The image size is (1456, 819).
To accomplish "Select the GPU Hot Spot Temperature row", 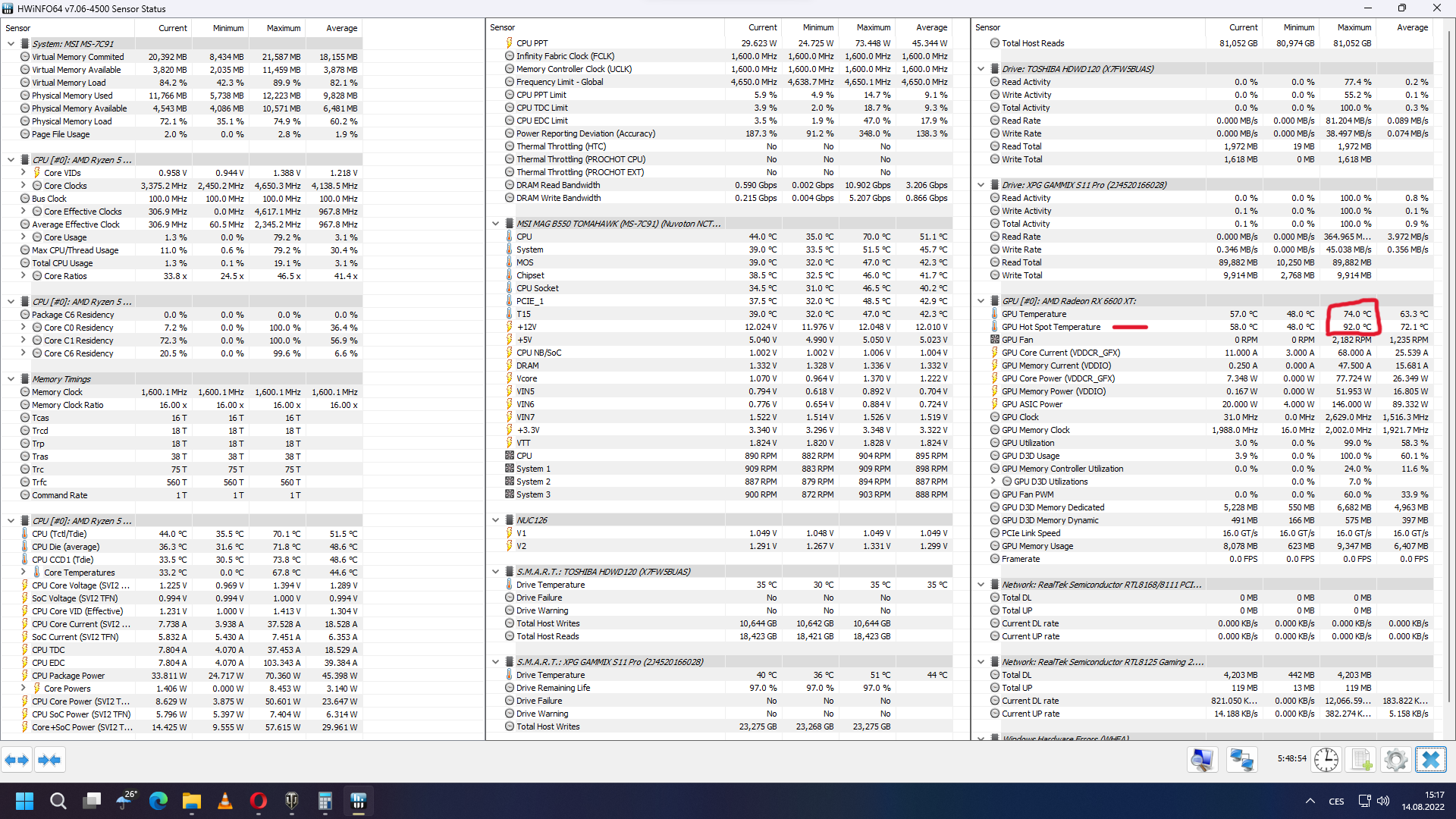I will tap(1050, 327).
